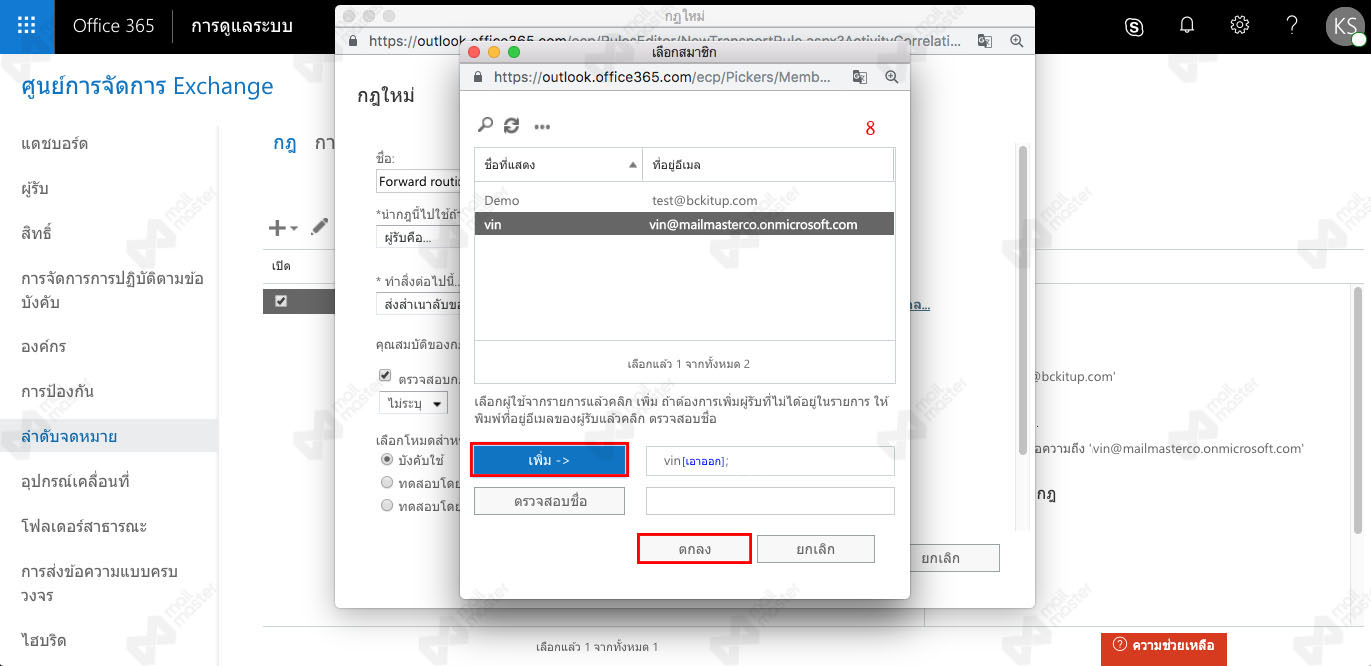
Task: Click the plus add-rule icon in Exchange toolbar
Action: tap(277, 228)
